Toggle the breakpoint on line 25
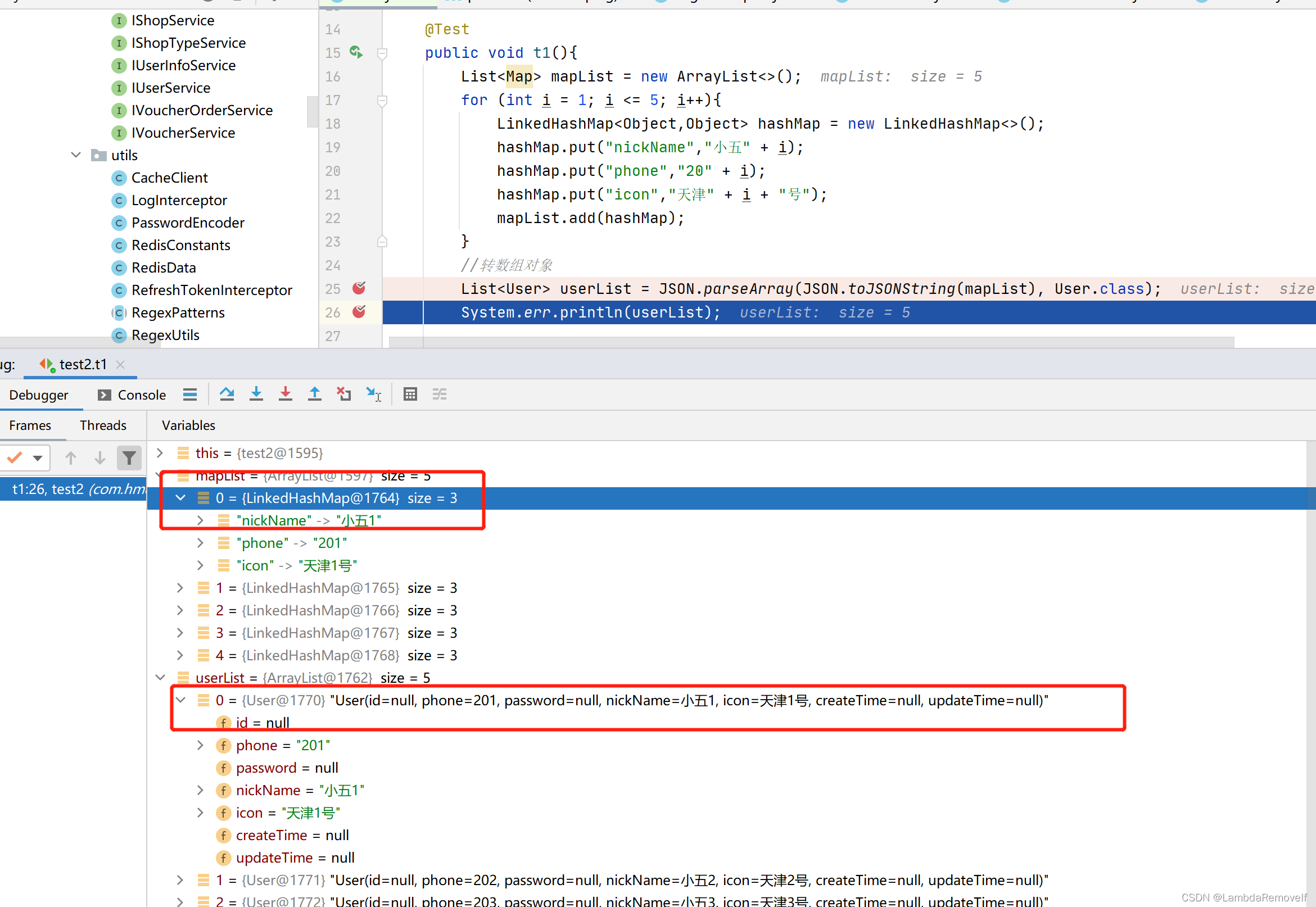The image size is (1316, 907). pyautogui.click(x=359, y=288)
